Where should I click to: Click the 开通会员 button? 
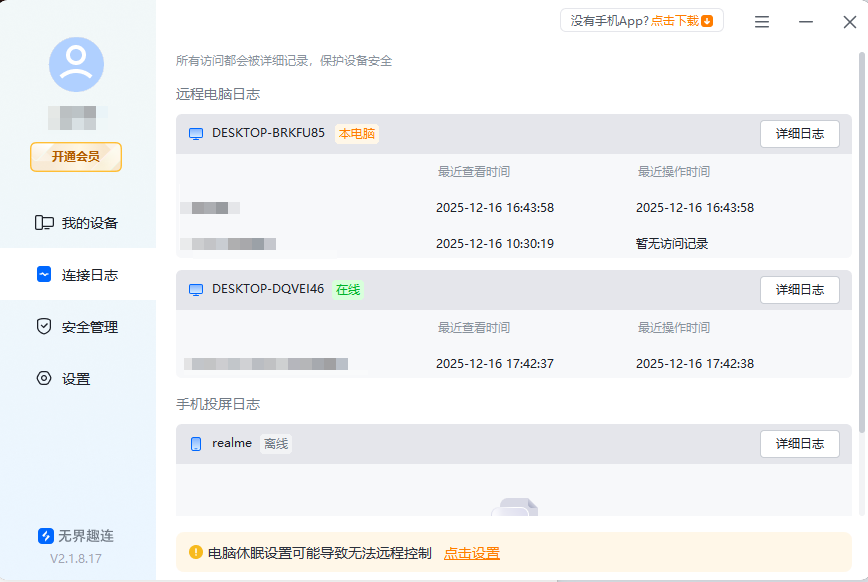[75, 157]
